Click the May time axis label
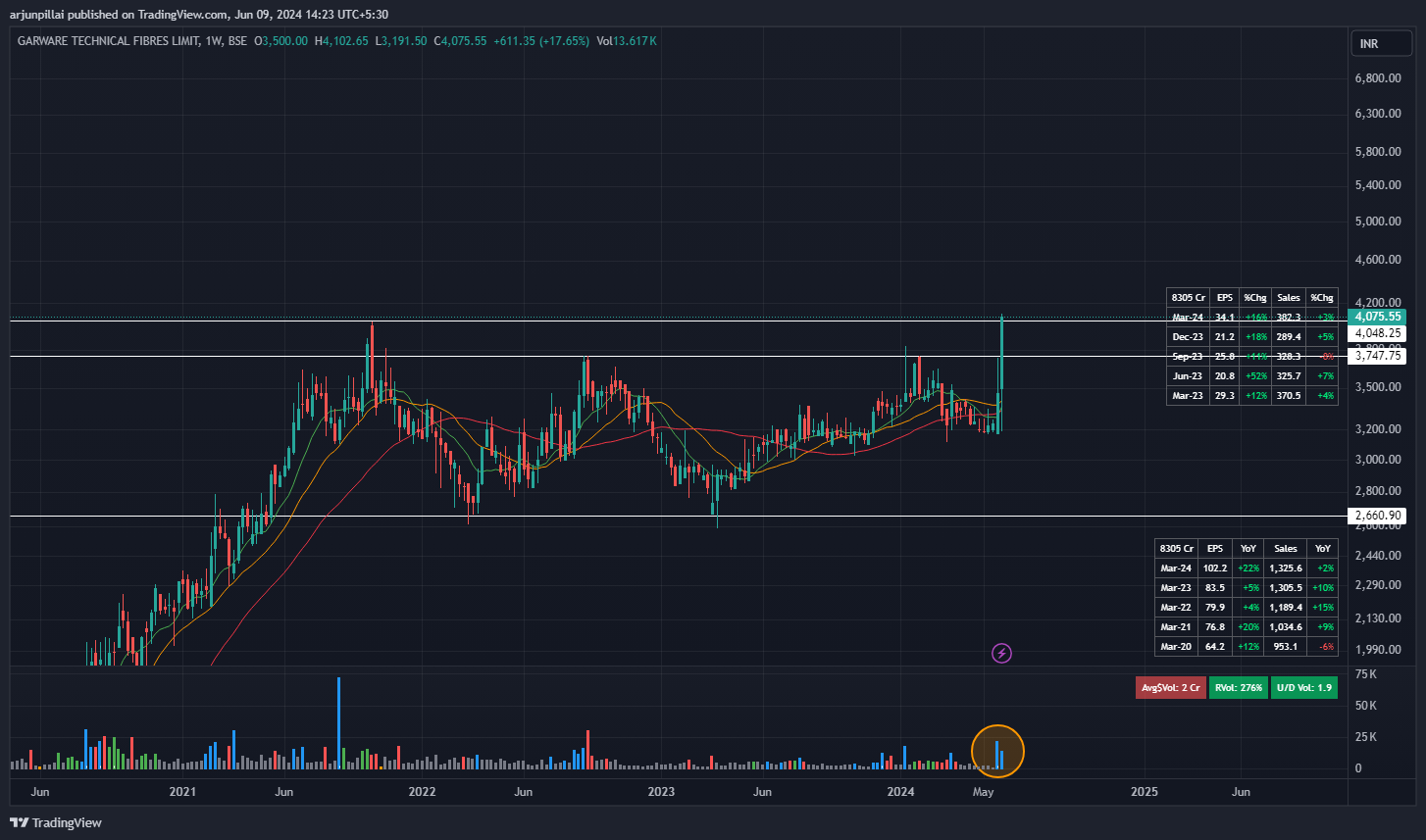 tap(984, 791)
